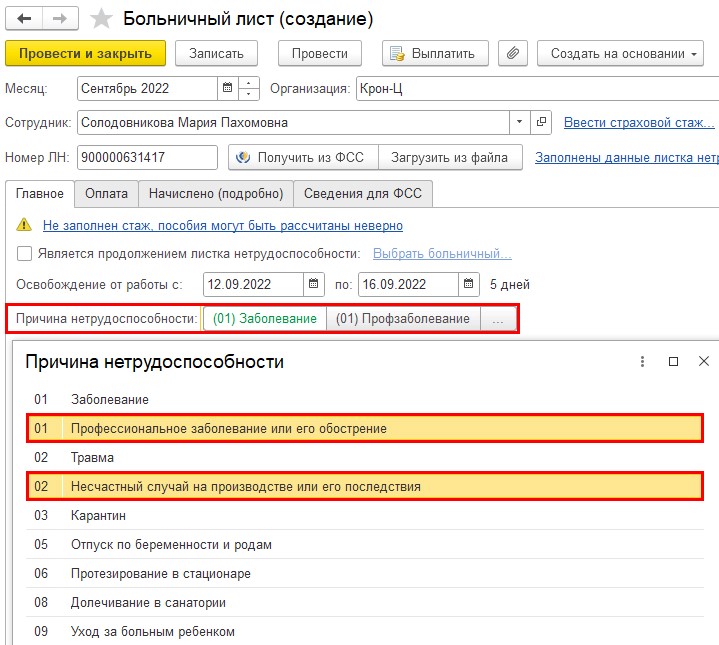Tick 'Является продолжением листка нетрудоспособности' checkbox

pyautogui.click(x=25, y=254)
